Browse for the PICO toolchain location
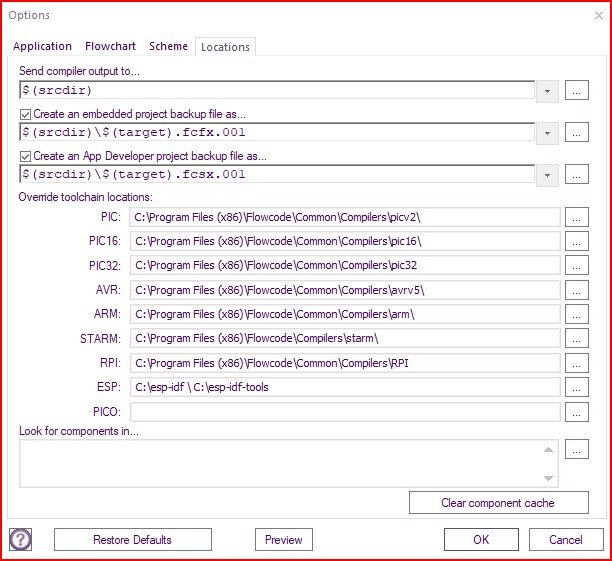The height and width of the screenshot is (561, 612). point(577,411)
